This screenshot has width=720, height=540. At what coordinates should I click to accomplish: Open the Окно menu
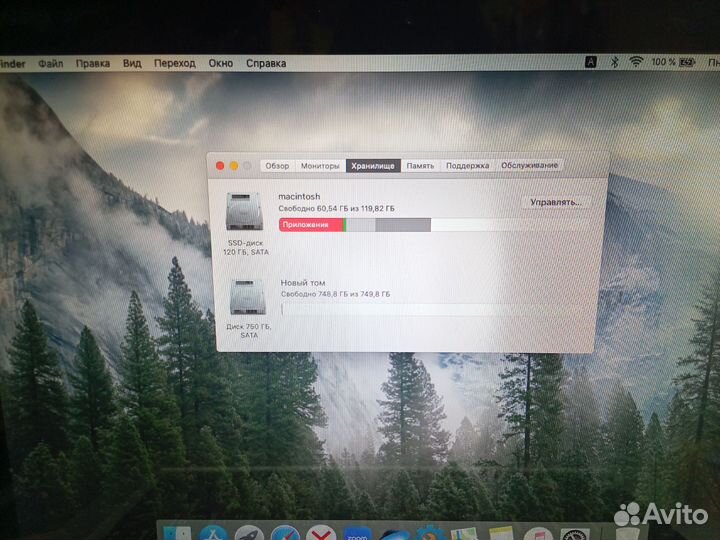click(x=221, y=63)
